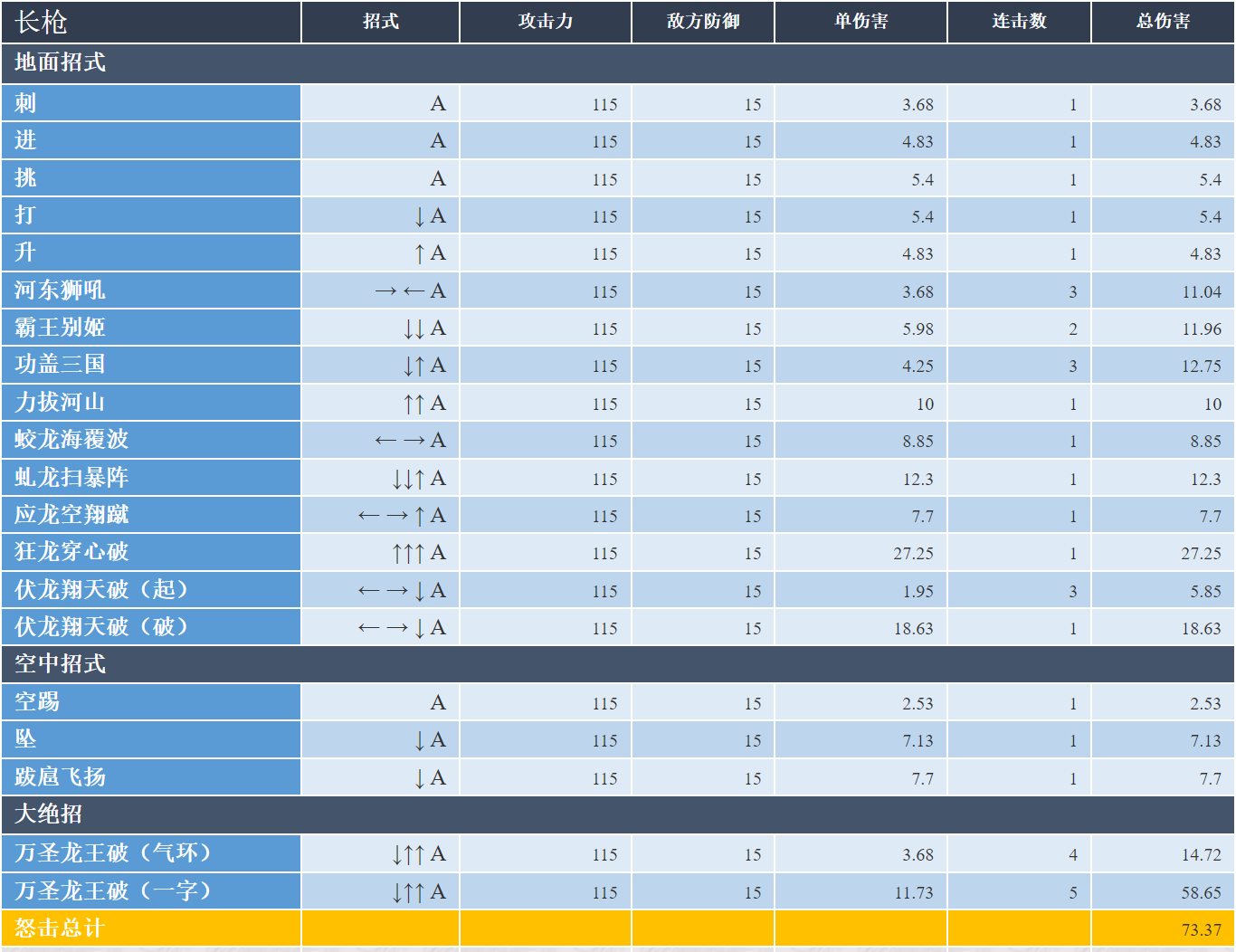This screenshot has height=952, width=1236.
Task: Select the 10 single damage cell of 力拔河山
Action: coord(860,404)
